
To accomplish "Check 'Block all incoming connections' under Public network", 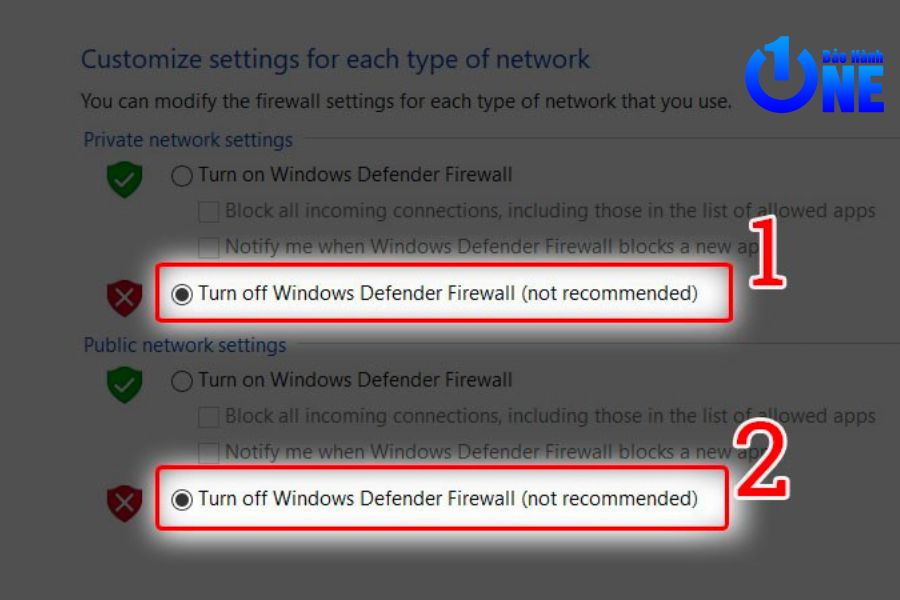I will 209,416.
